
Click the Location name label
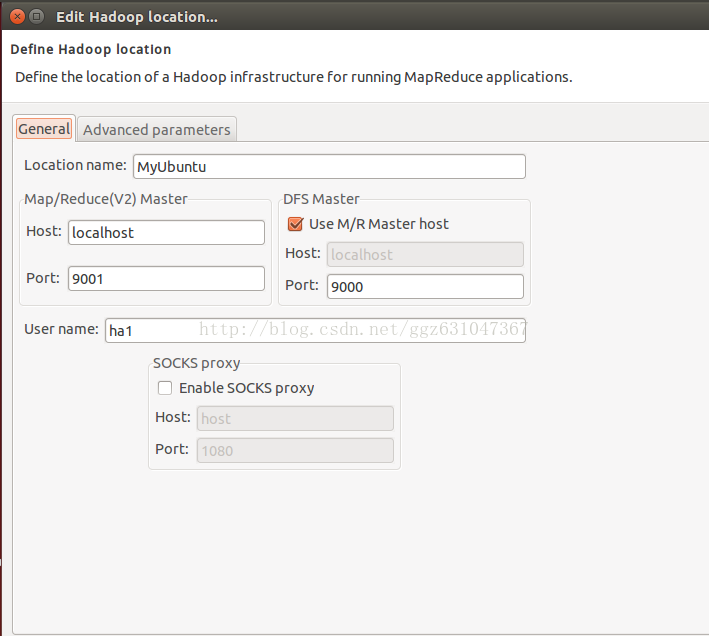pos(75,165)
